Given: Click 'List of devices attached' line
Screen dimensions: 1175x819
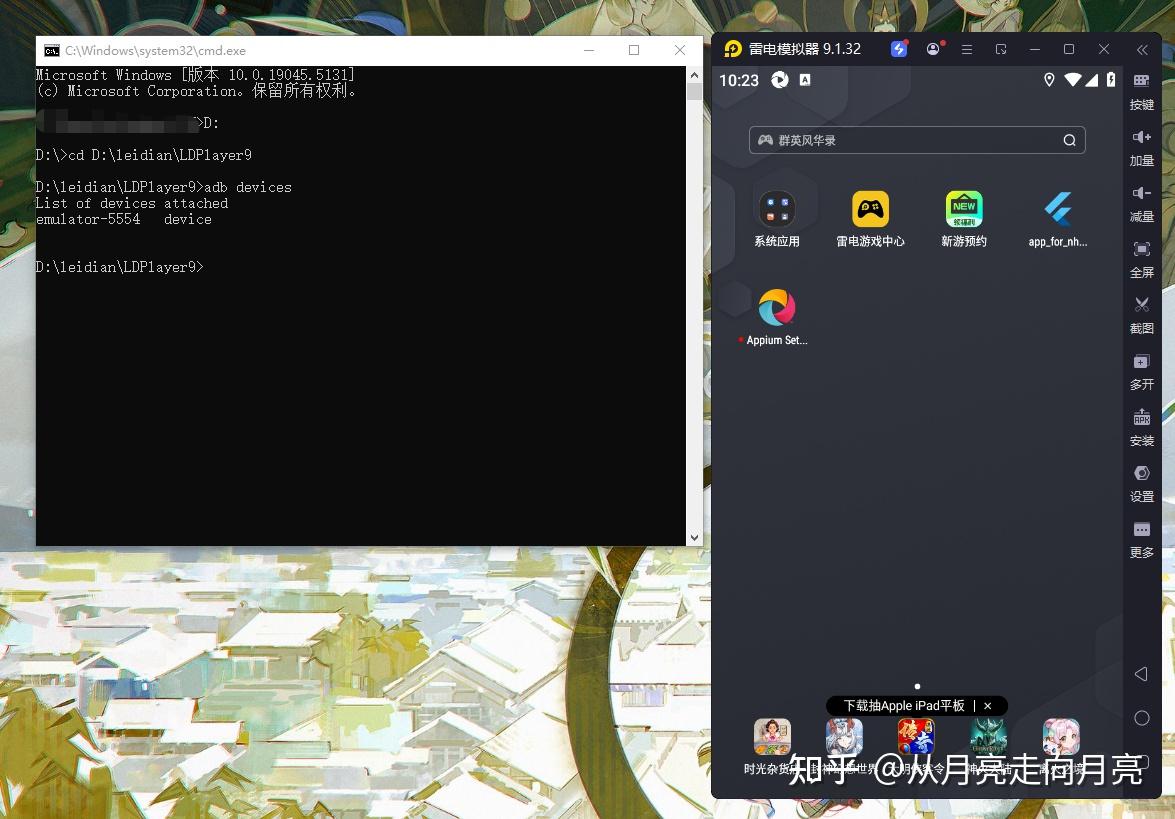Looking at the screenshot, I should click(131, 203).
